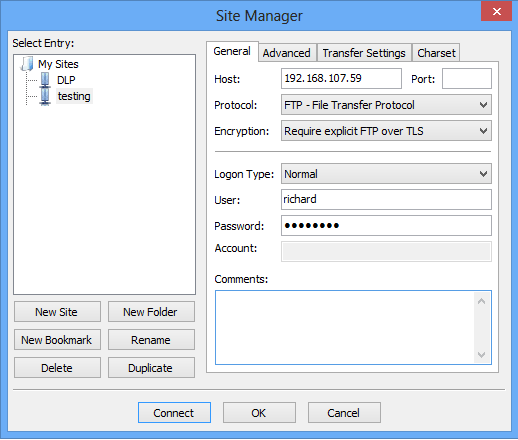Click the Connect button
The width and height of the screenshot is (518, 440).
click(x=174, y=413)
